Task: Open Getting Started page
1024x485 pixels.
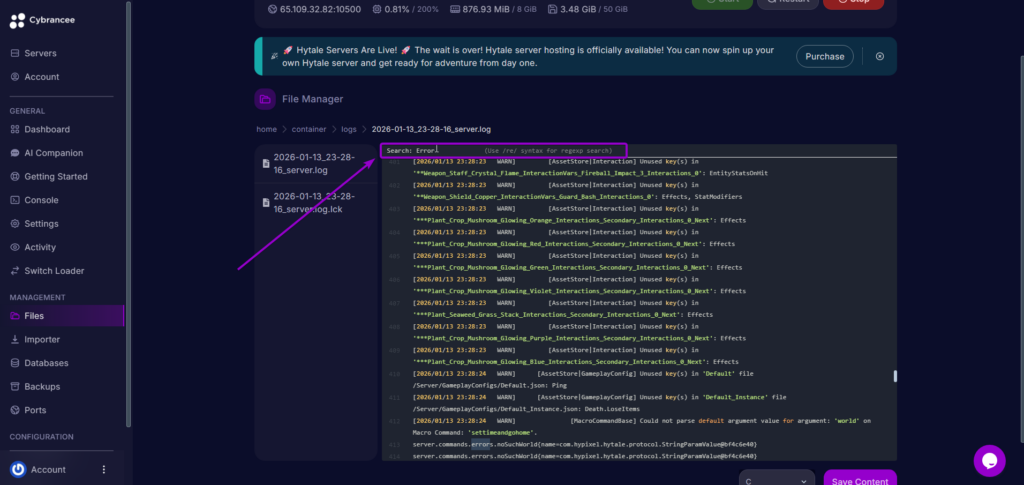Action: [x=56, y=176]
